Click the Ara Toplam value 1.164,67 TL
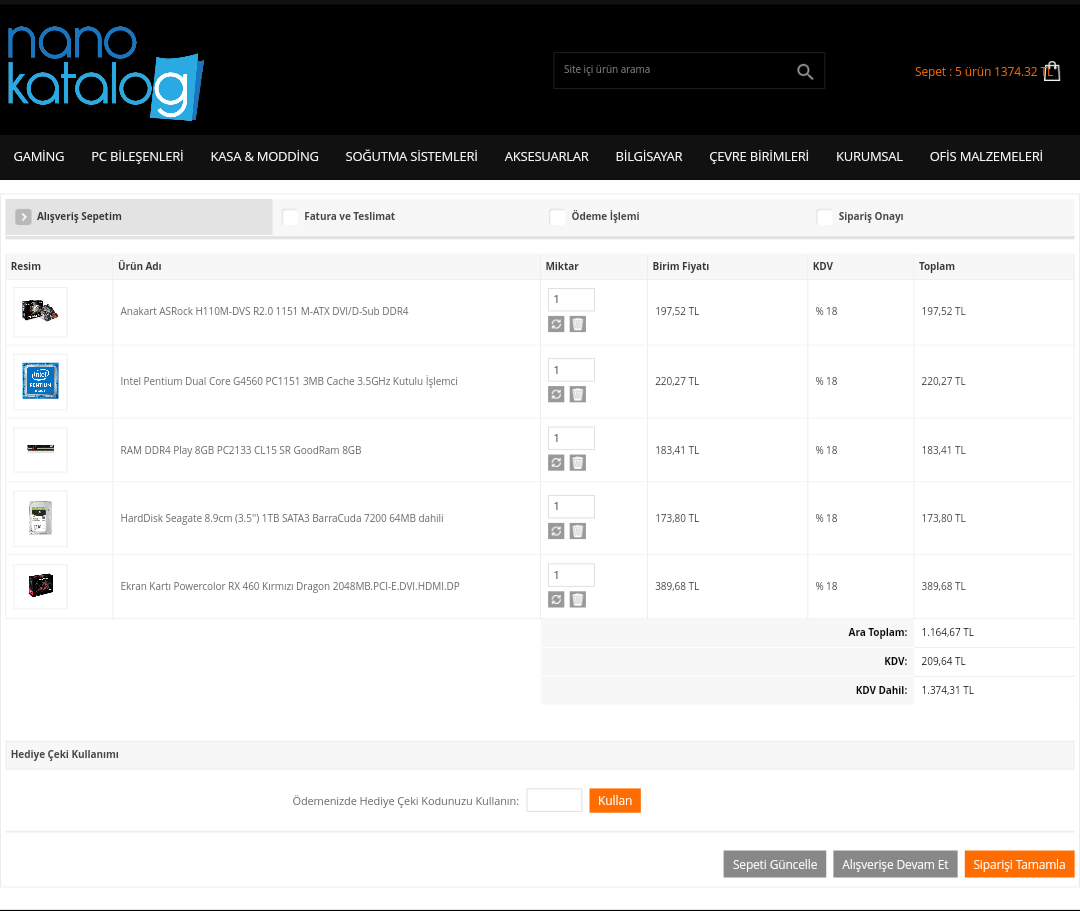 948,632
